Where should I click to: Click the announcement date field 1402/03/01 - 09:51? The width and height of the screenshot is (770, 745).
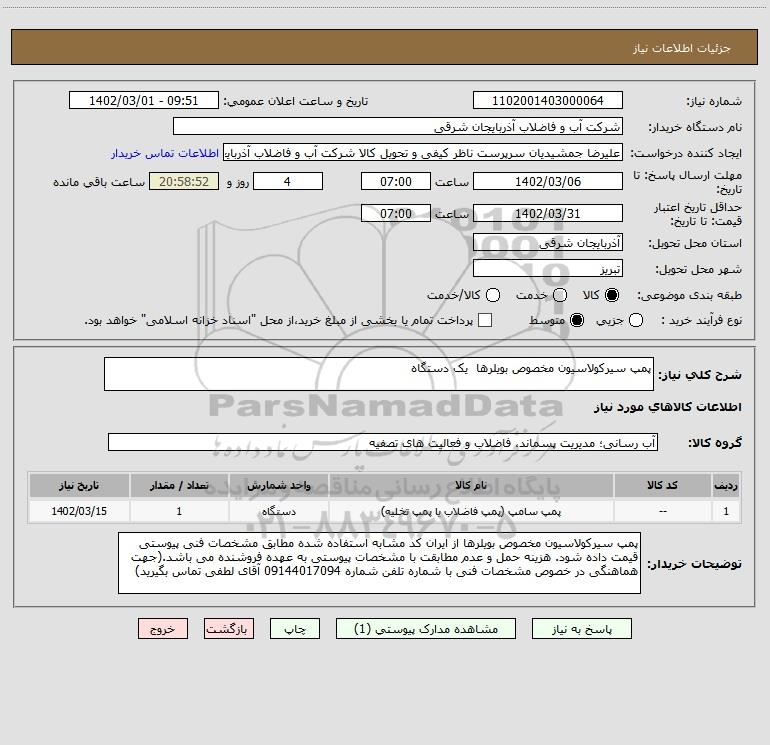point(144,100)
